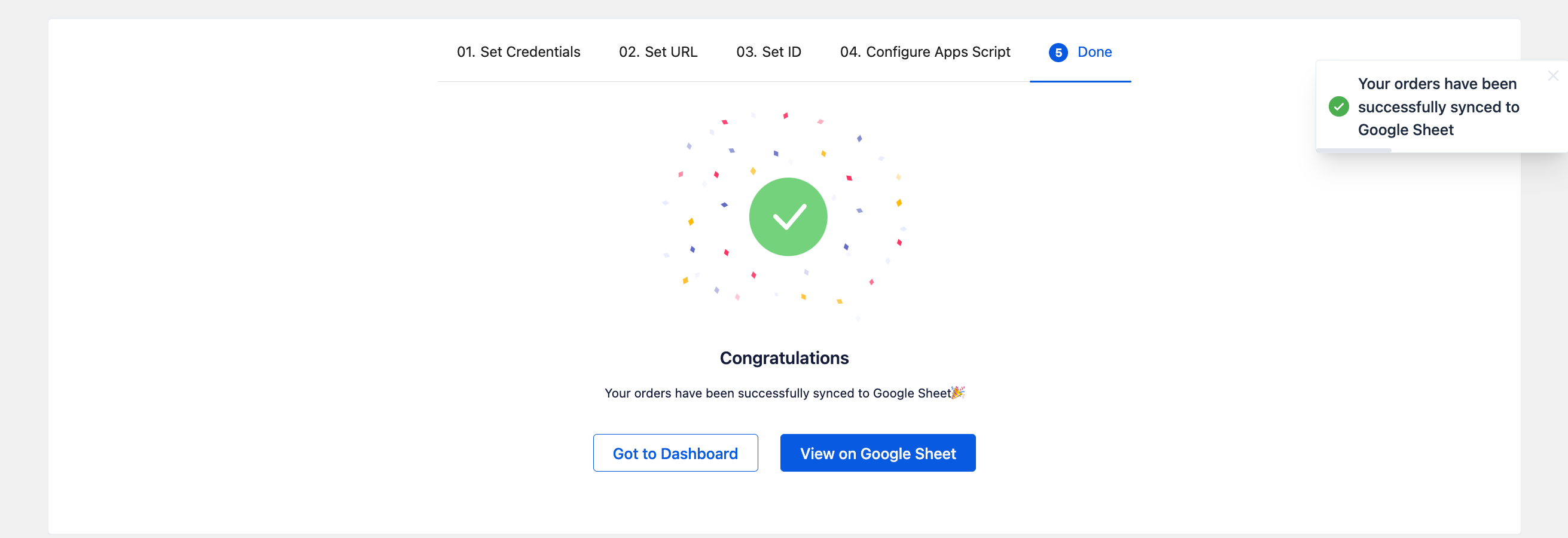The width and height of the screenshot is (1568, 538).
Task: Click the blue underline beneath the Done step
Action: (x=1080, y=81)
